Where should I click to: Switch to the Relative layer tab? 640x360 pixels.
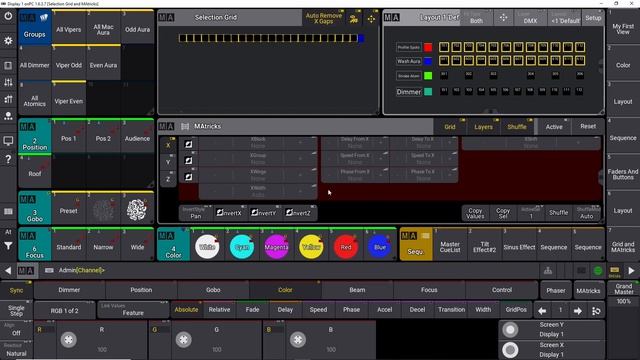click(219, 310)
